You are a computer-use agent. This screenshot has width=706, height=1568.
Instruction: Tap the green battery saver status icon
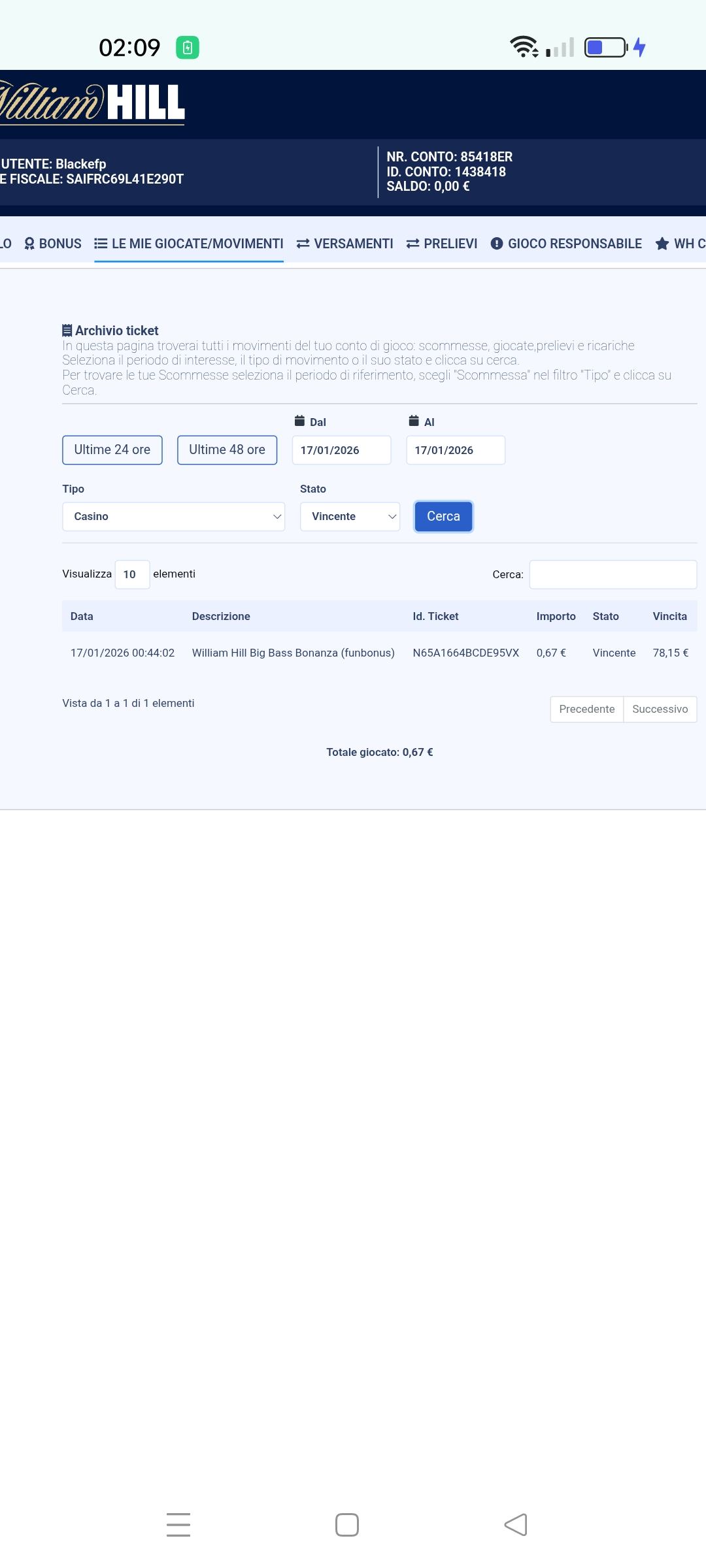pyautogui.click(x=188, y=48)
